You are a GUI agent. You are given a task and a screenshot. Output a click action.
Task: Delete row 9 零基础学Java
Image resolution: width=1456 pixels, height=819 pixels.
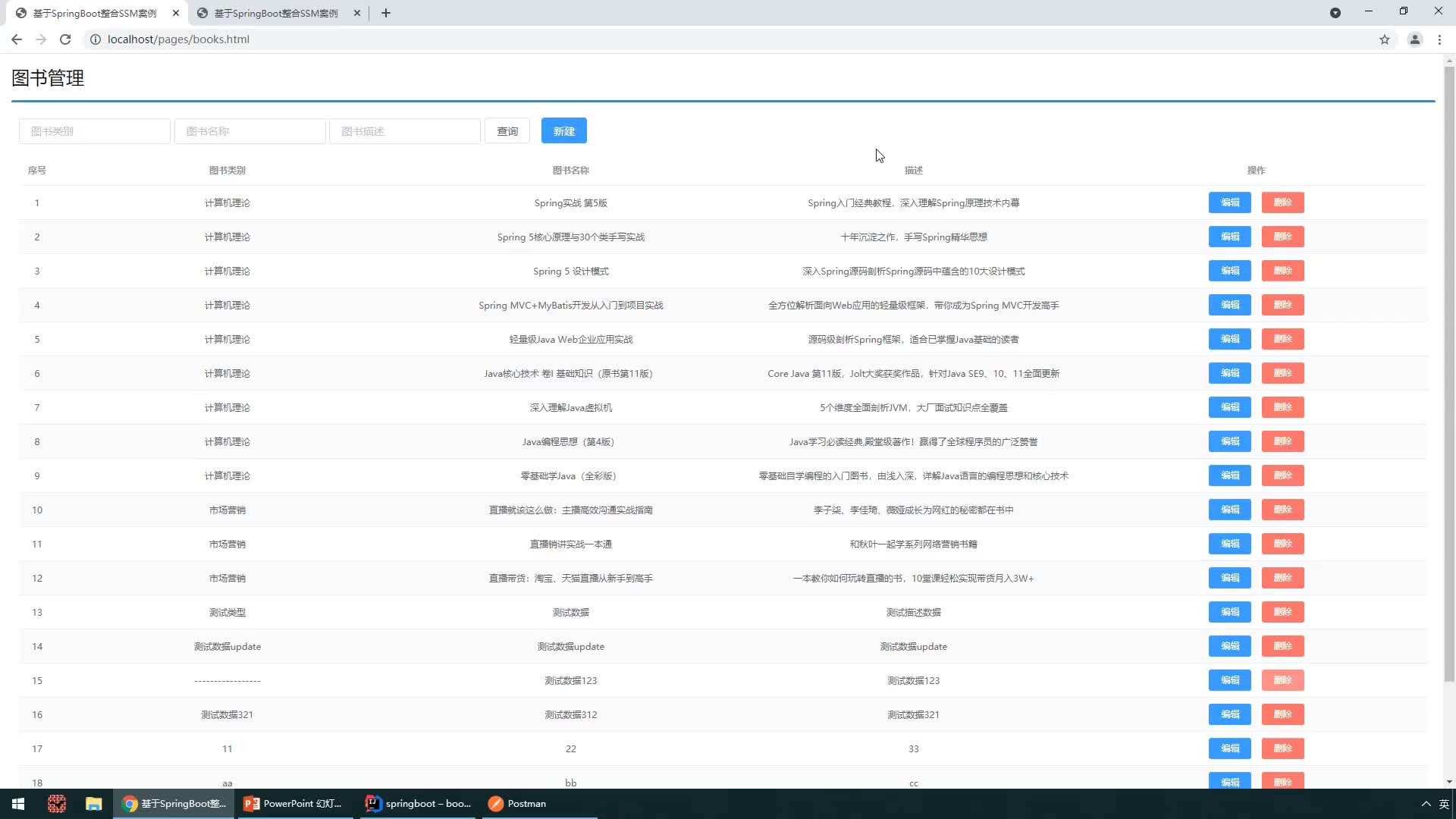[x=1283, y=475]
